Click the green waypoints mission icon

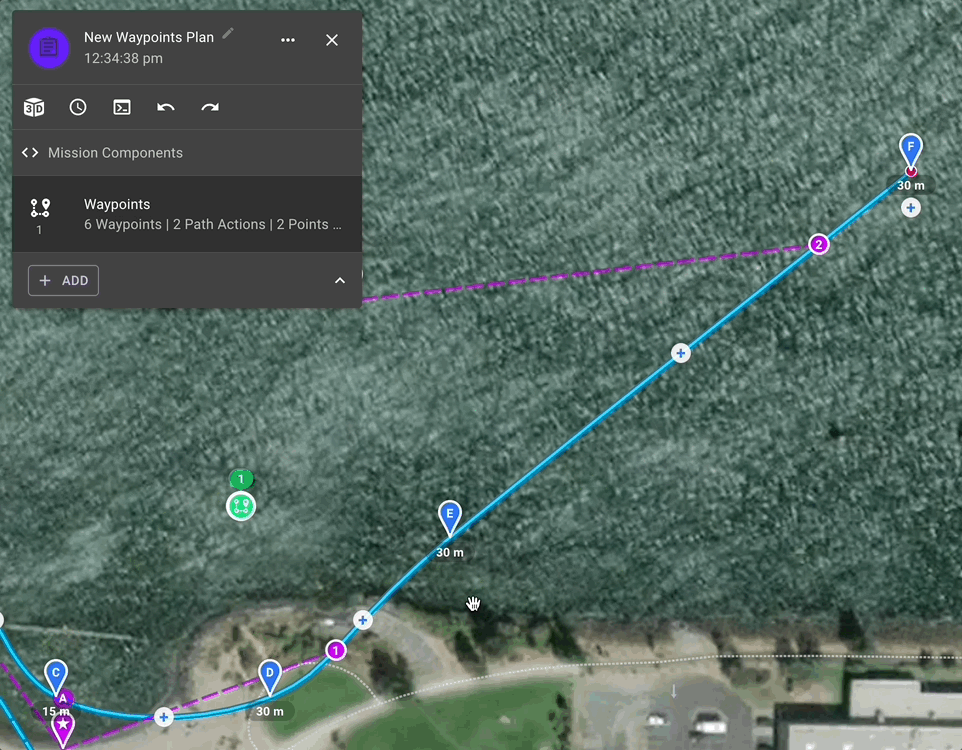pyautogui.click(x=241, y=506)
